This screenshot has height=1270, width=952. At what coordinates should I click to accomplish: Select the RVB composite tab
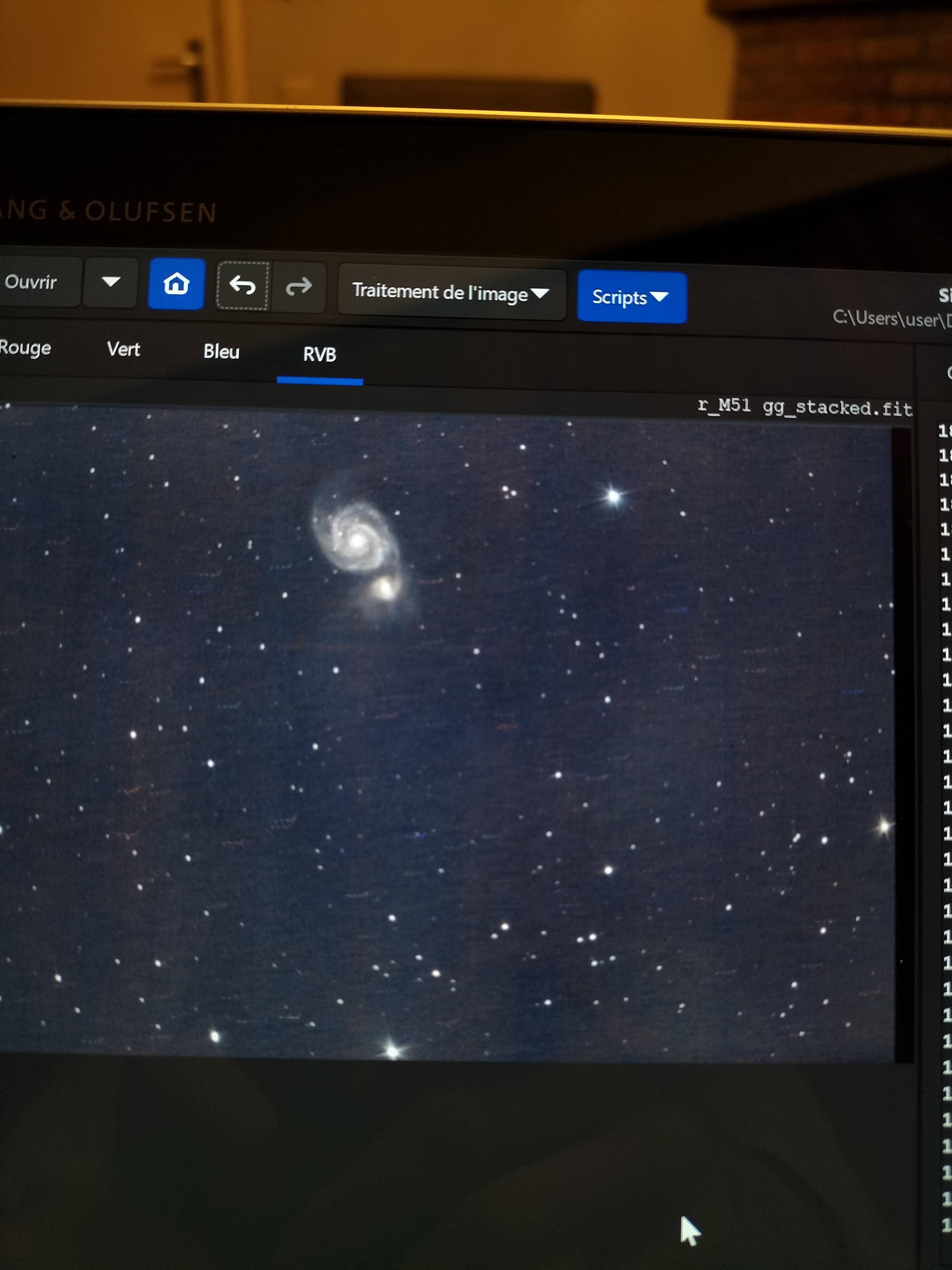point(320,355)
